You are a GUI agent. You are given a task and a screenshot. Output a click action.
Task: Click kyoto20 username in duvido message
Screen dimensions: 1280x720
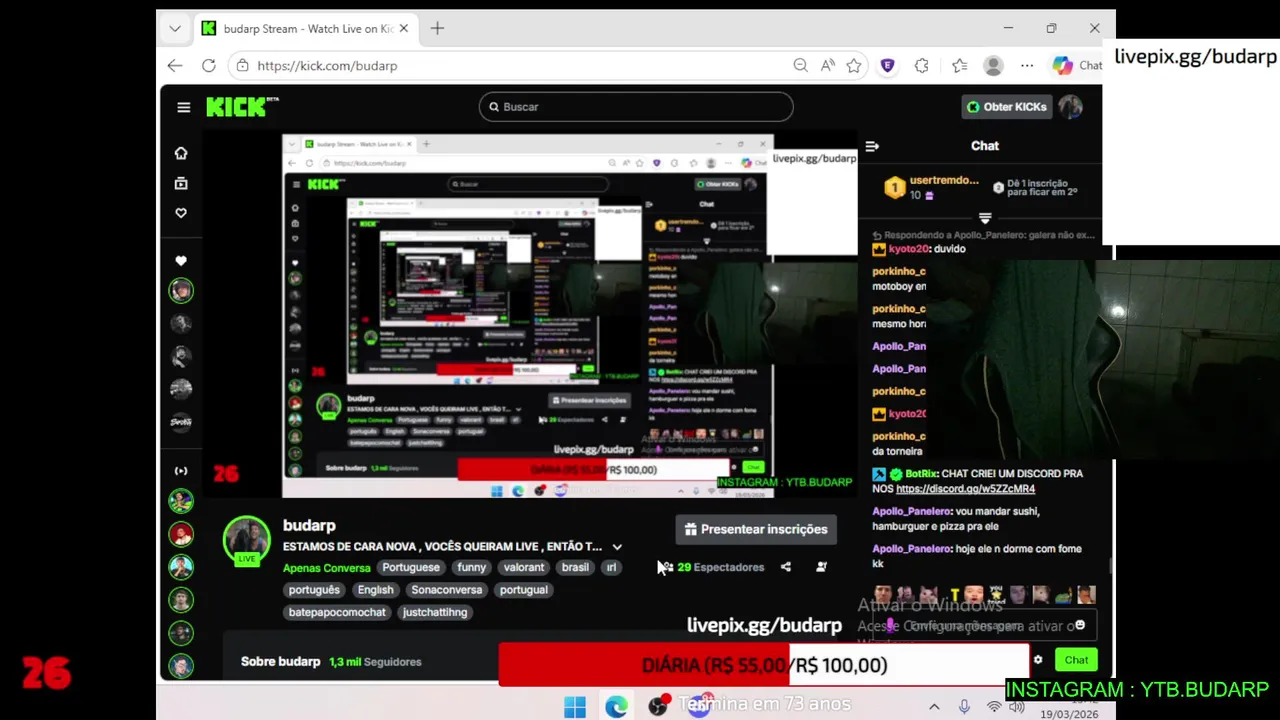click(x=909, y=249)
